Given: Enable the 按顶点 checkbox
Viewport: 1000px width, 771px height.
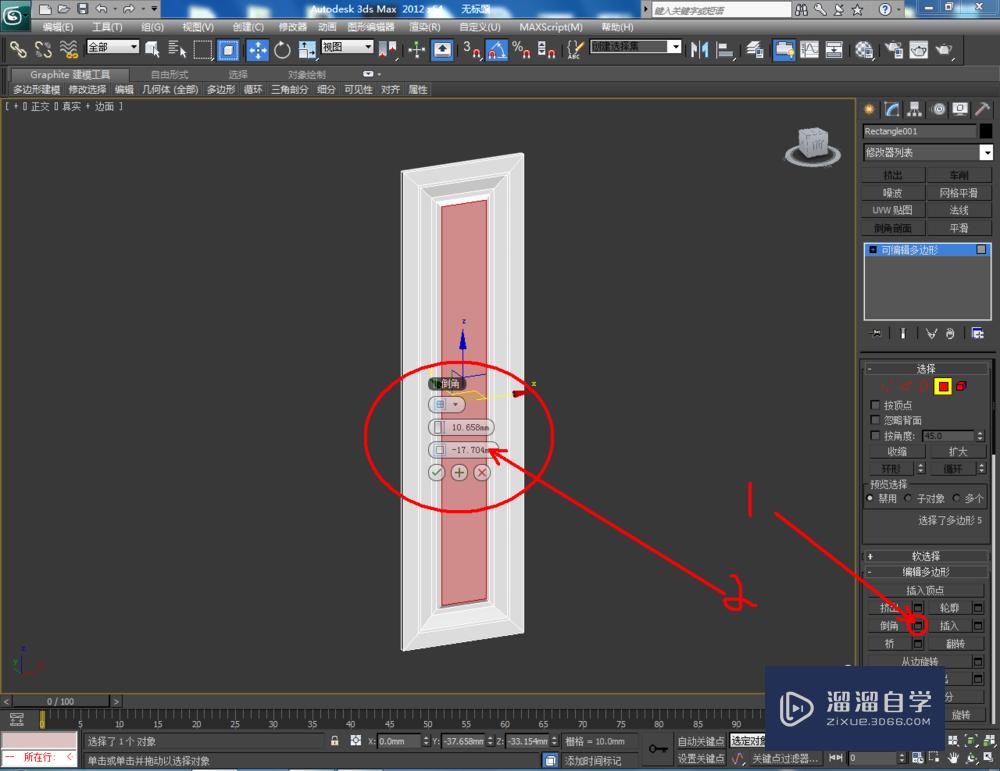Looking at the screenshot, I should pyautogui.click(x=875, y=405).
